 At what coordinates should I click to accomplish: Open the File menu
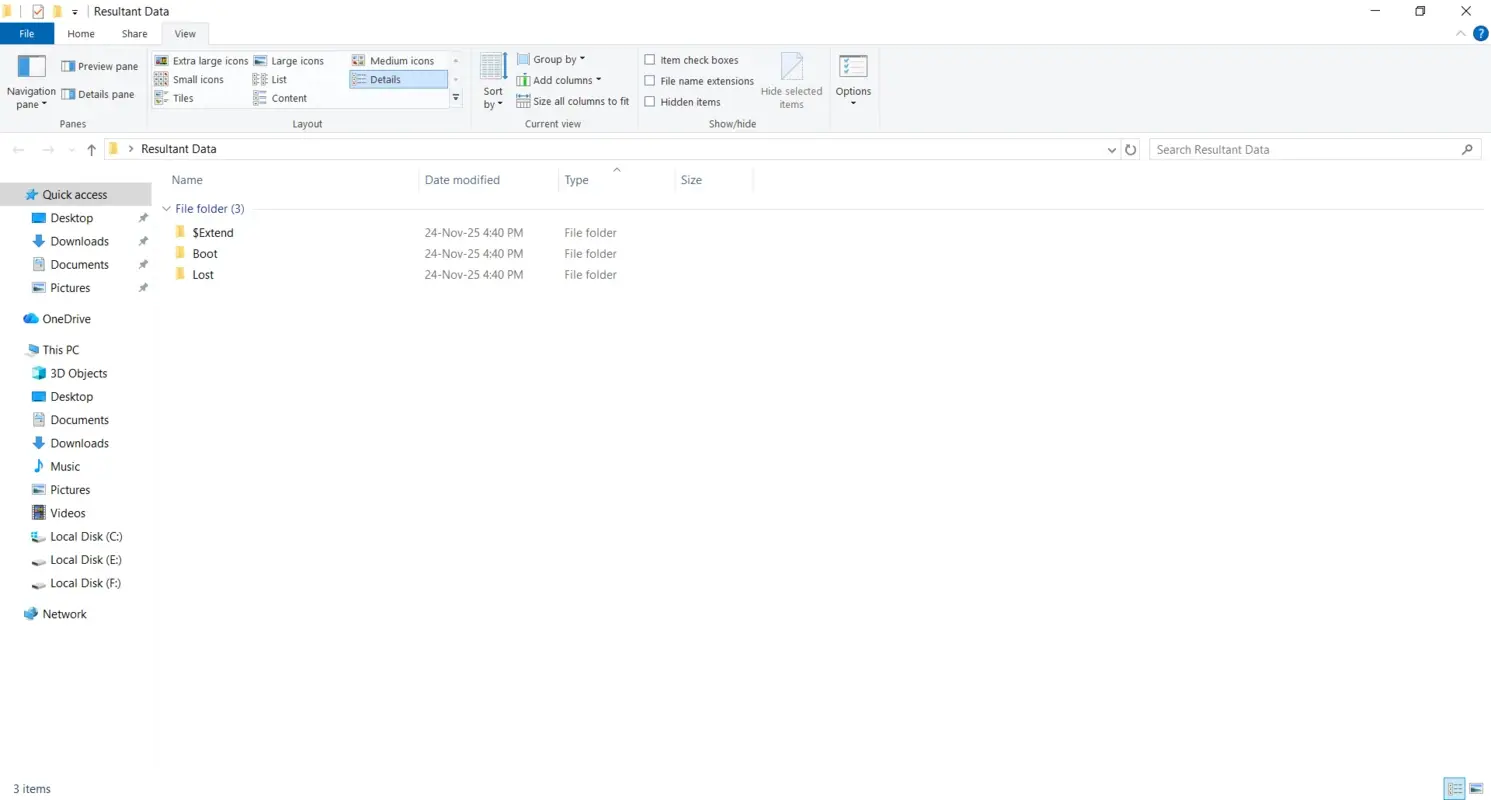[x=26, y=33]
